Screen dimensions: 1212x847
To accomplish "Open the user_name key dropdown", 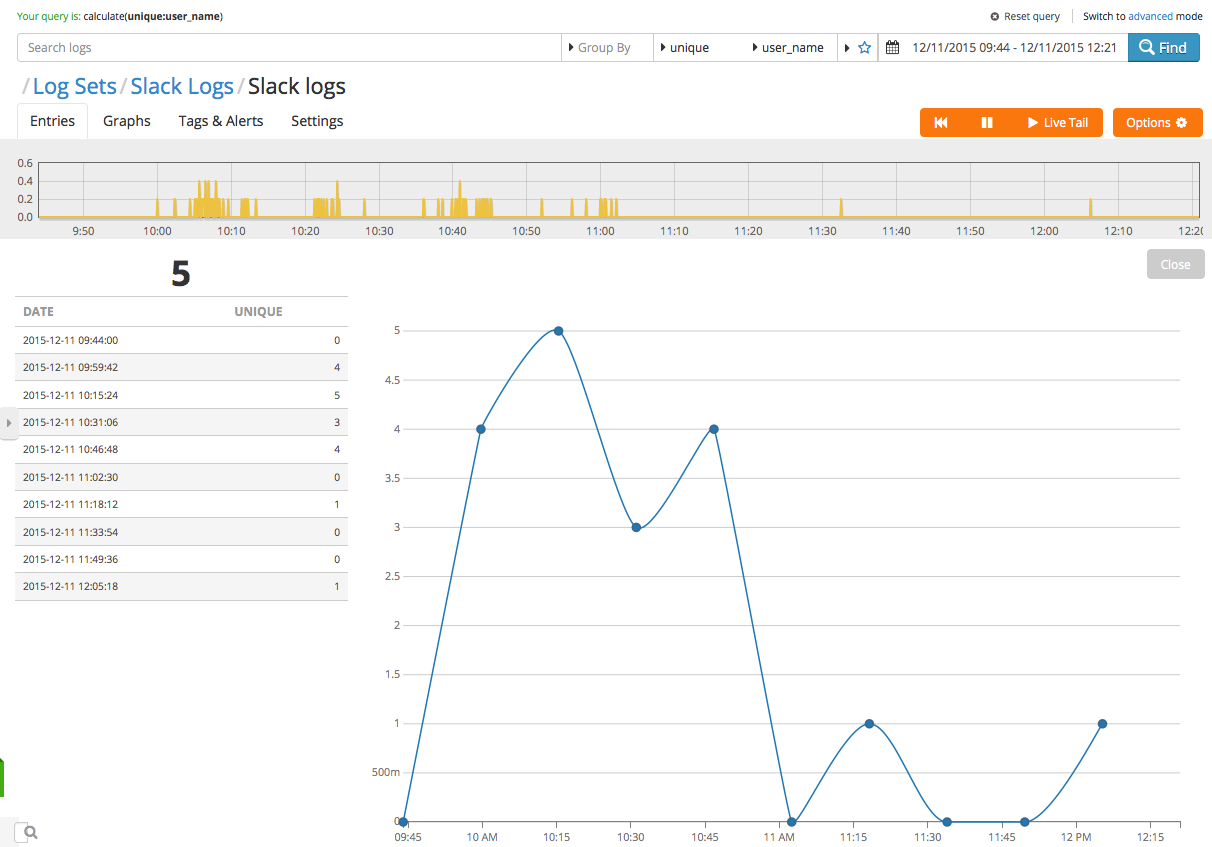I will (792, 48).
